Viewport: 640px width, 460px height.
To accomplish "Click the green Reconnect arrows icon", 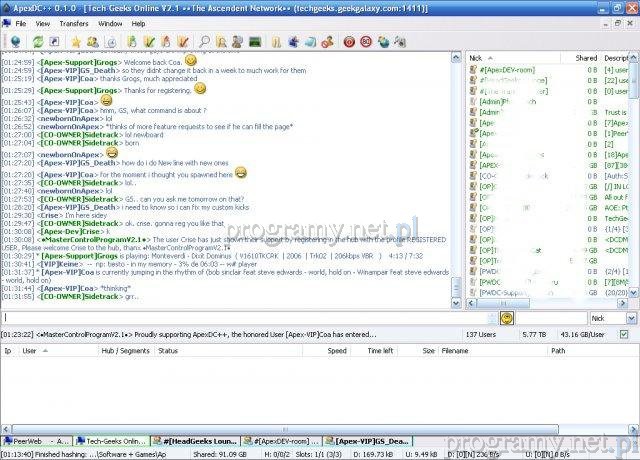I will click(x=37, y=42).
